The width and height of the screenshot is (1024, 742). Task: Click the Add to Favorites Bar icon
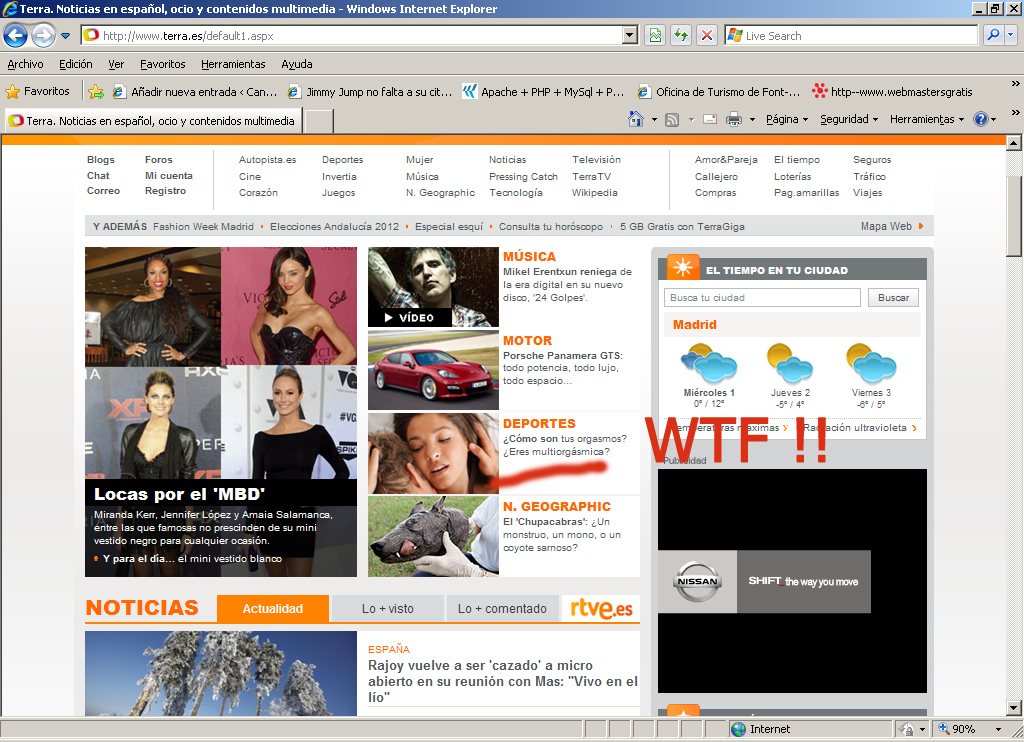[x=96, y=91]
